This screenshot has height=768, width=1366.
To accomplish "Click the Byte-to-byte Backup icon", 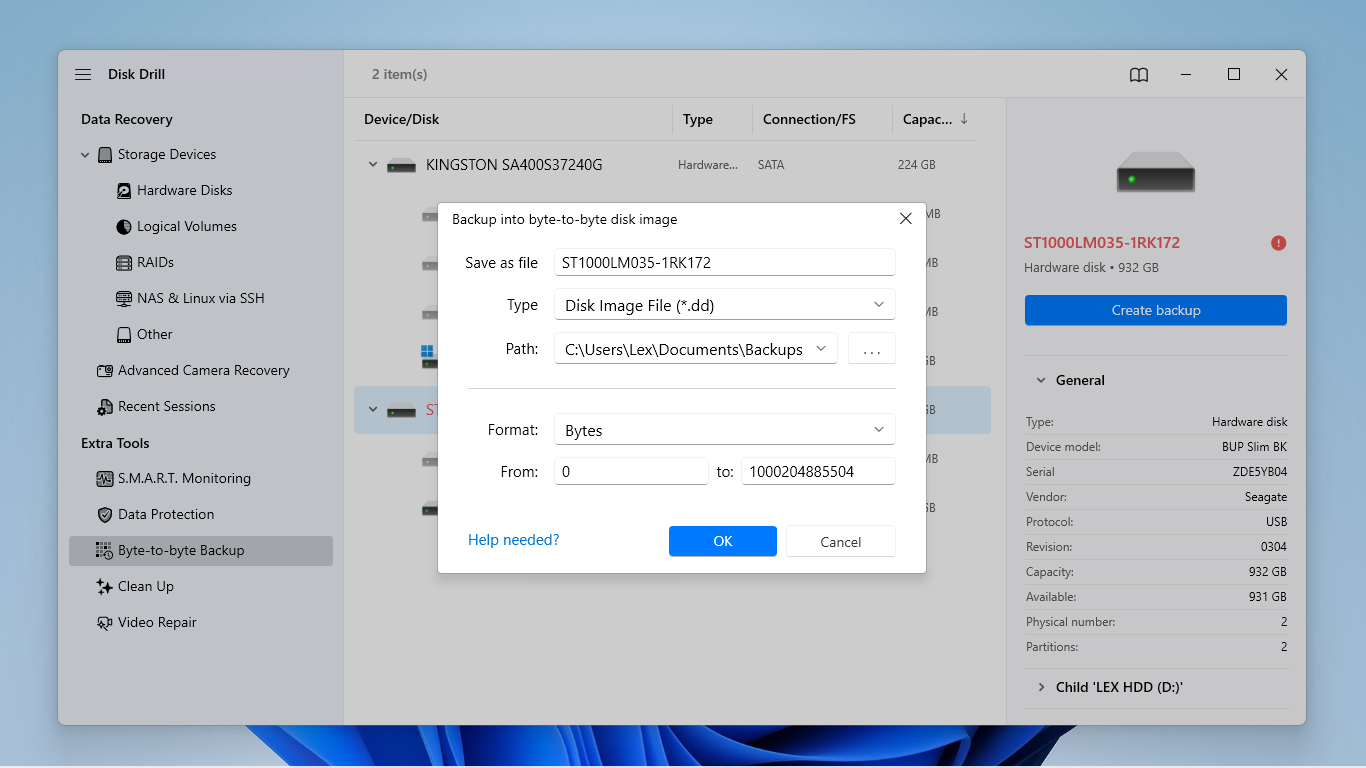I will pyautogui.click(x=105, y=551).
